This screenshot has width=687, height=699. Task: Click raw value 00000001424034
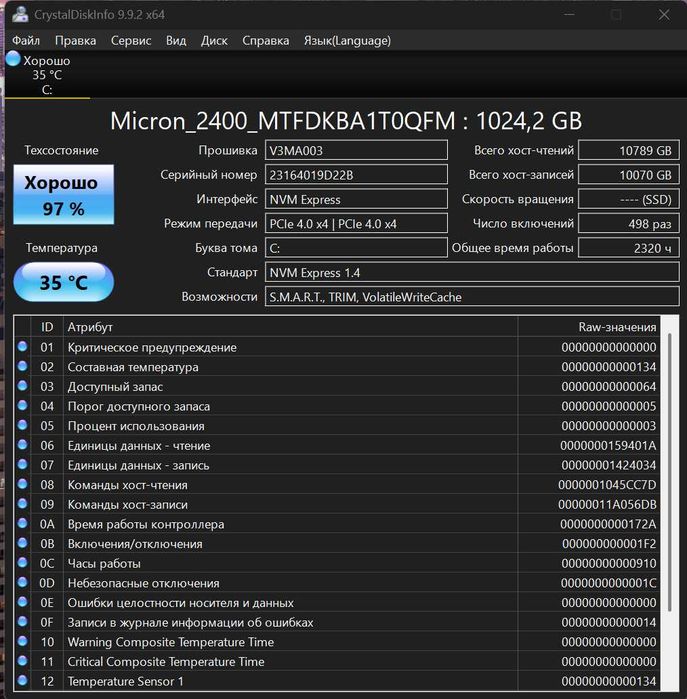point(609,465)
